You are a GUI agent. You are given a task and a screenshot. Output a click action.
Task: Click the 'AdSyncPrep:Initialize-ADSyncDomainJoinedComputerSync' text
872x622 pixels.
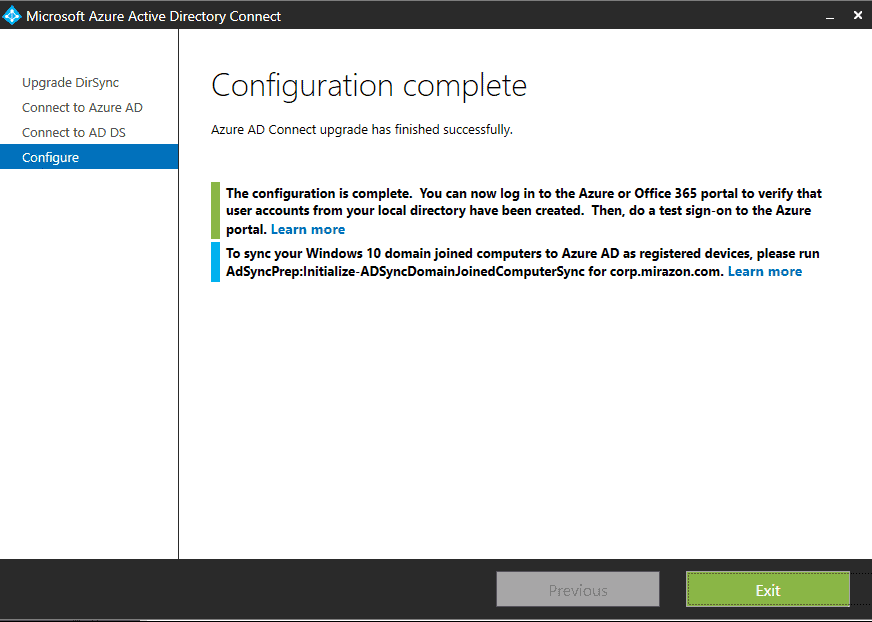tap(405, 271)
